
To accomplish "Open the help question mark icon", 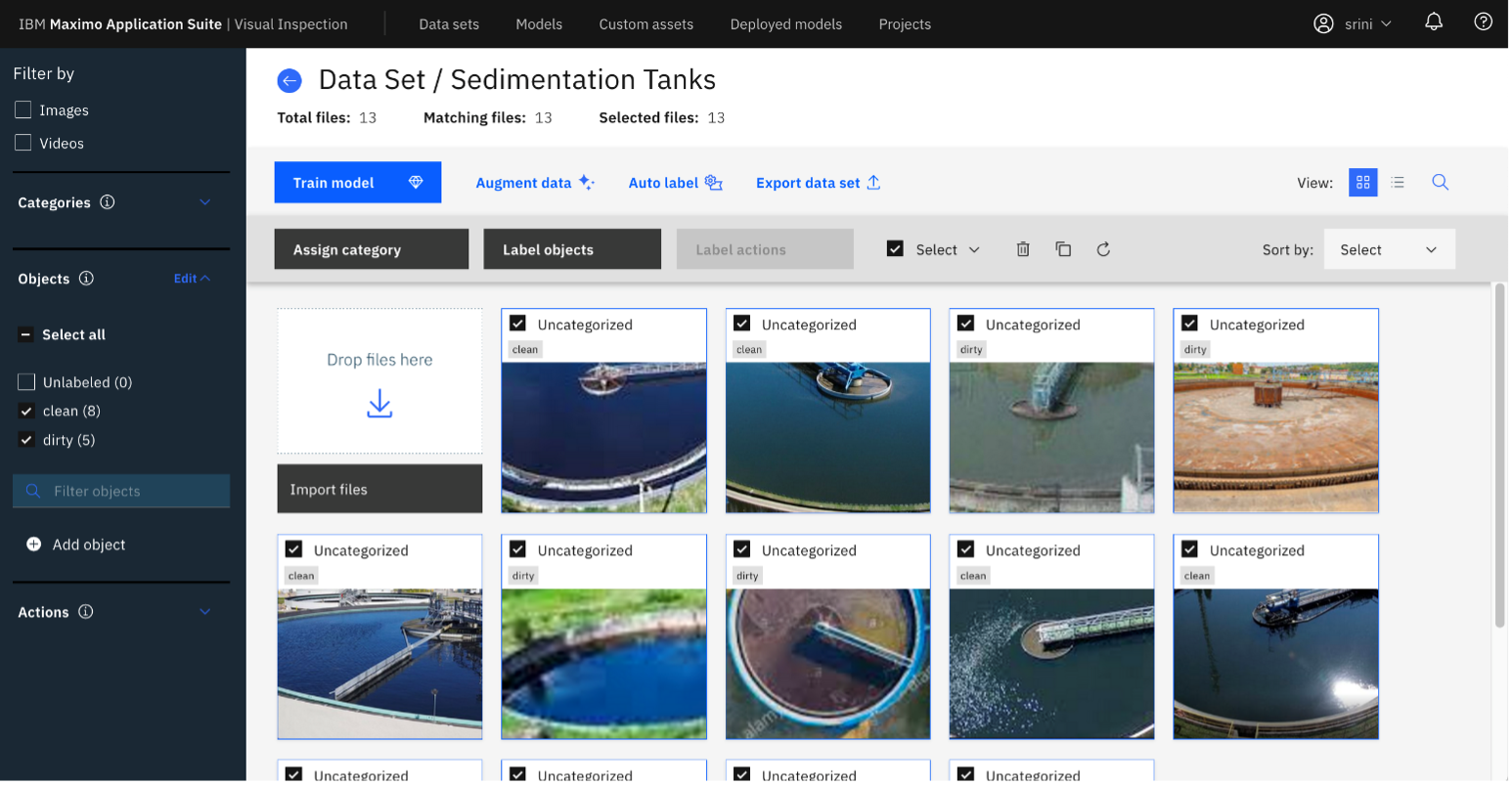I will 1484,22.
